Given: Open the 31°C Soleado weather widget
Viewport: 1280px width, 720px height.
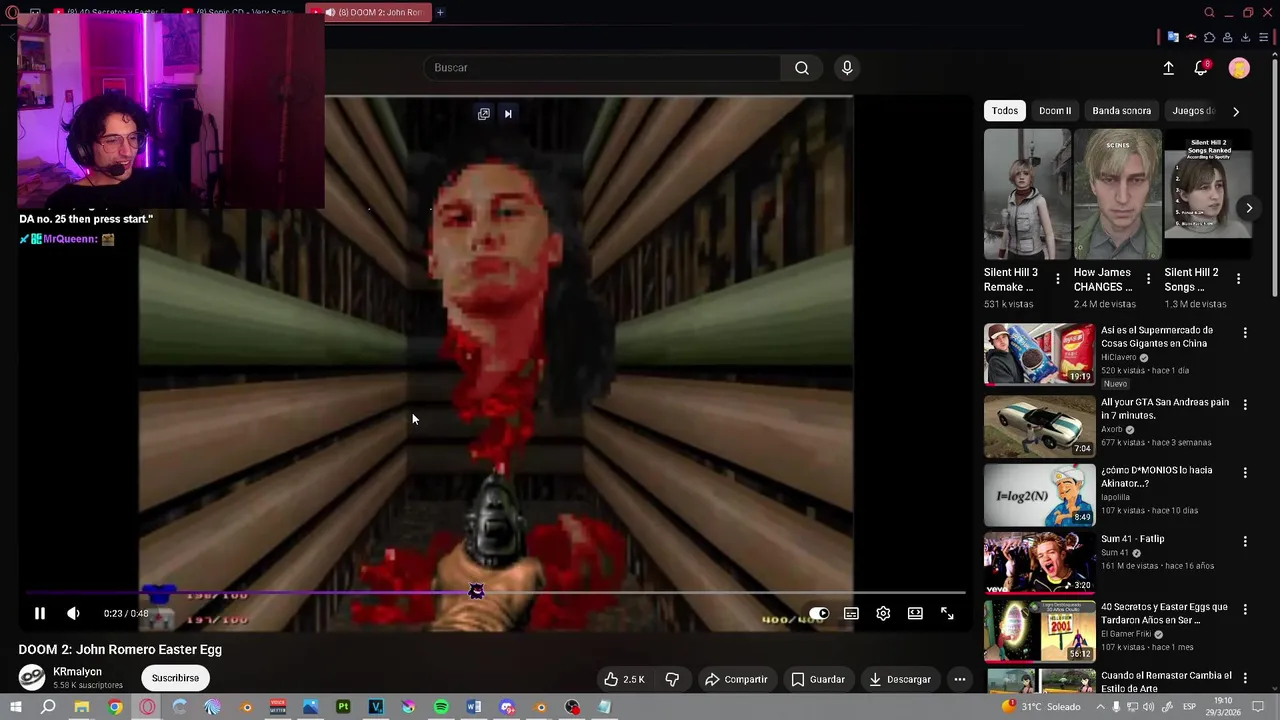Looking at the screenshot, I should [x=1041, y=707].
